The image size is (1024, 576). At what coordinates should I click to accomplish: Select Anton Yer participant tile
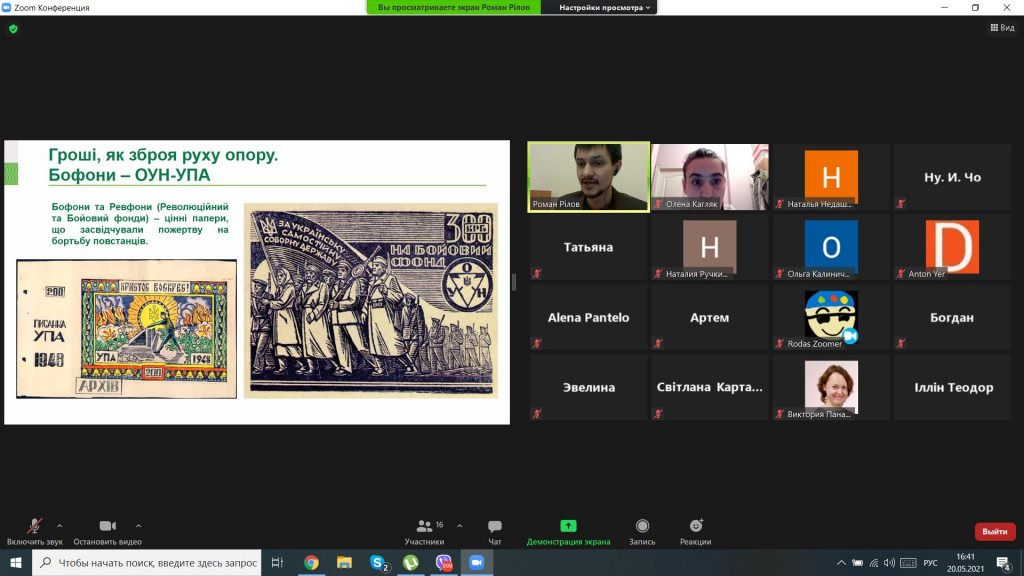(952, 247)
